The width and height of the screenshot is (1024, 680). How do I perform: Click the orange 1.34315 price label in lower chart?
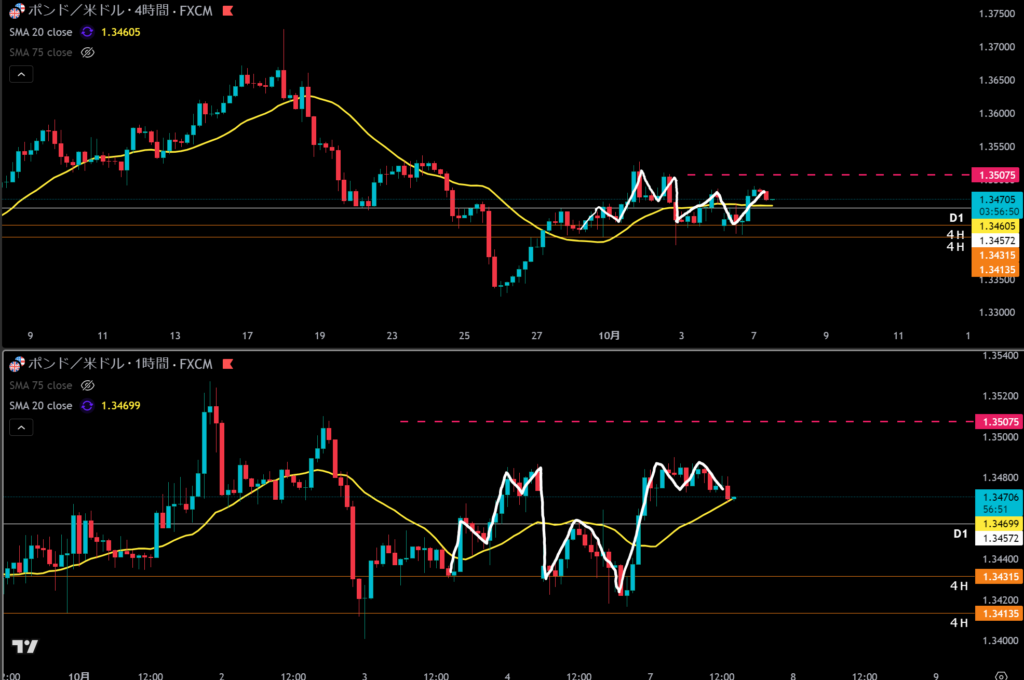tap(996, 577)
